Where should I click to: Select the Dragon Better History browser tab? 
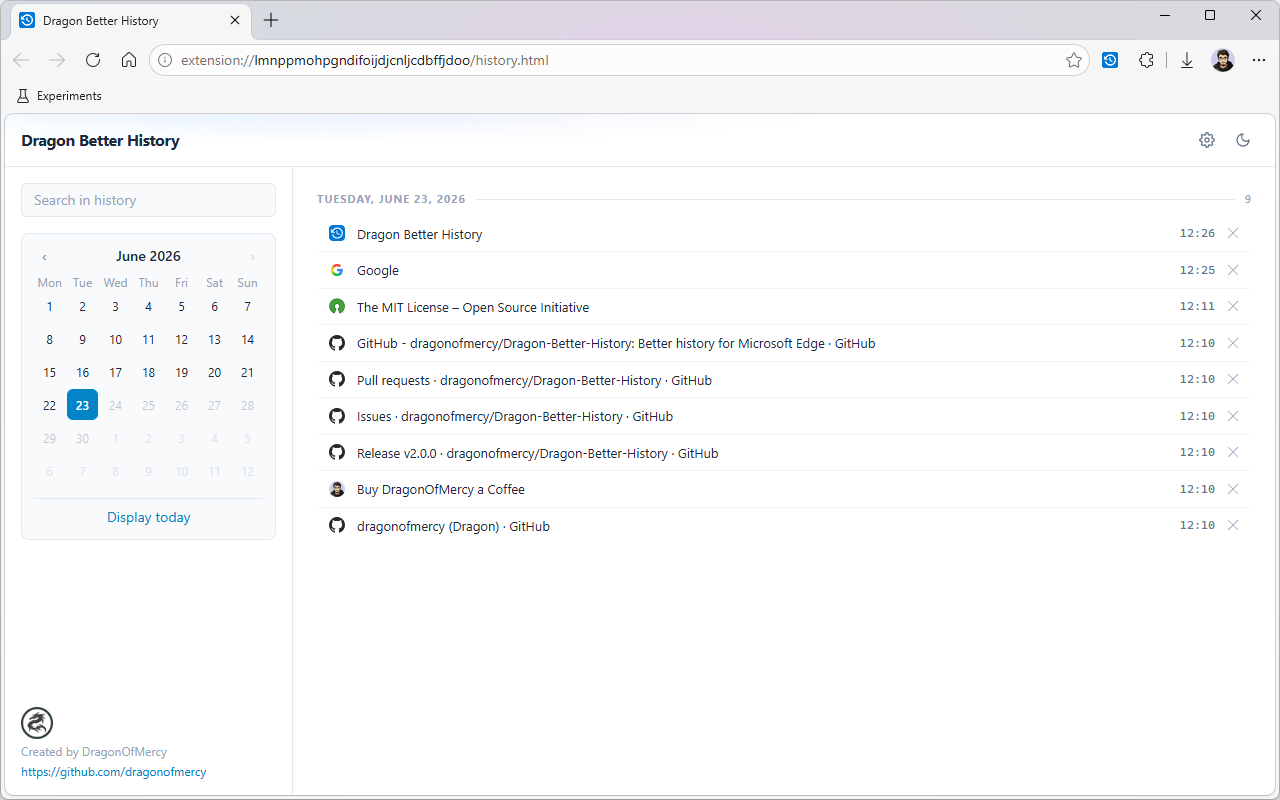(x=130, y=20)
